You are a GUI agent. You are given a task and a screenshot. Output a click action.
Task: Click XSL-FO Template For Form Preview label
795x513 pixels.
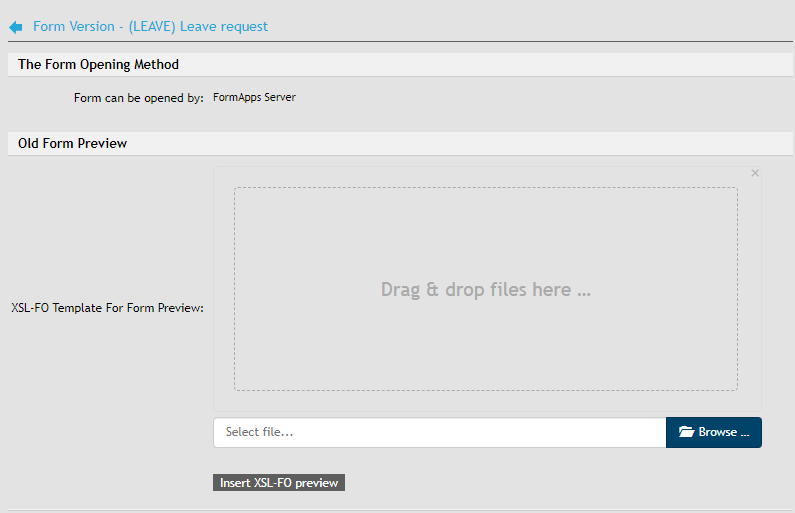pos(107,308)
